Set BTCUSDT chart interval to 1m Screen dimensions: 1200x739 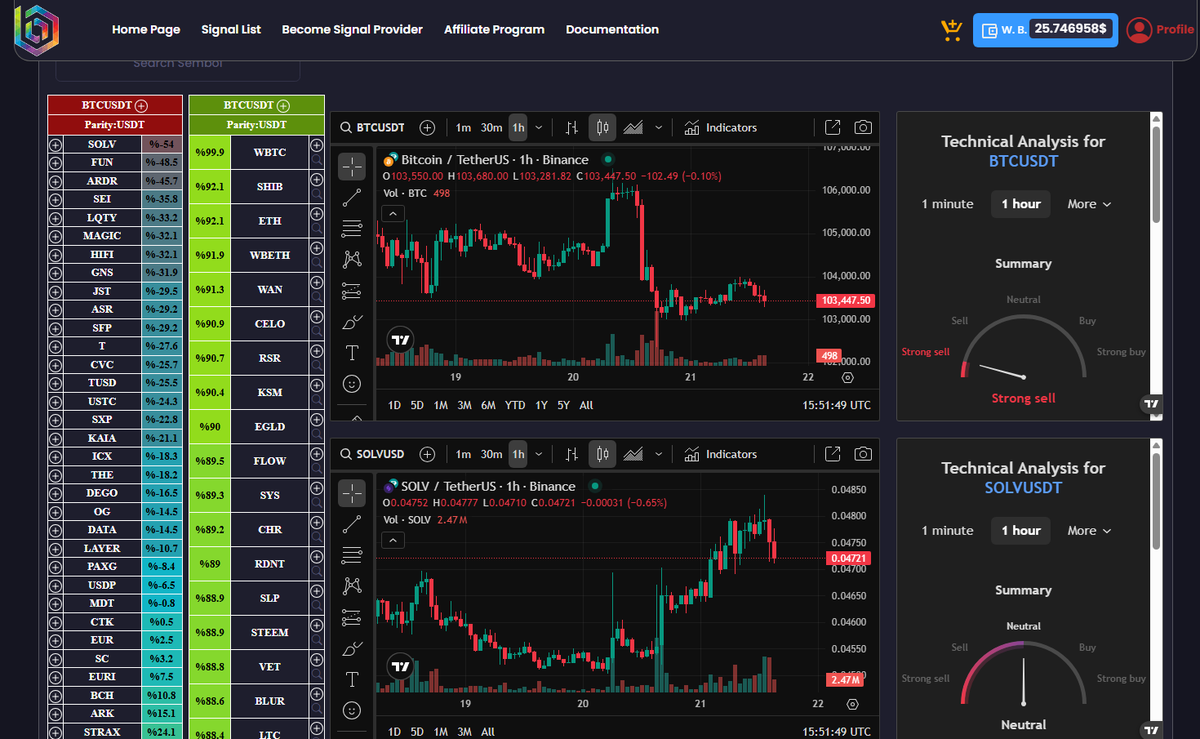(x=463, y=127)
